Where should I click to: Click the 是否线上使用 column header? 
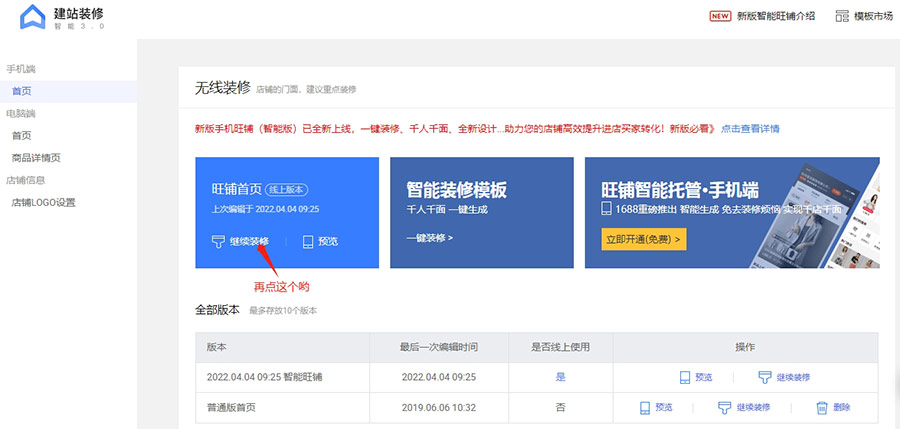[560, 347]
